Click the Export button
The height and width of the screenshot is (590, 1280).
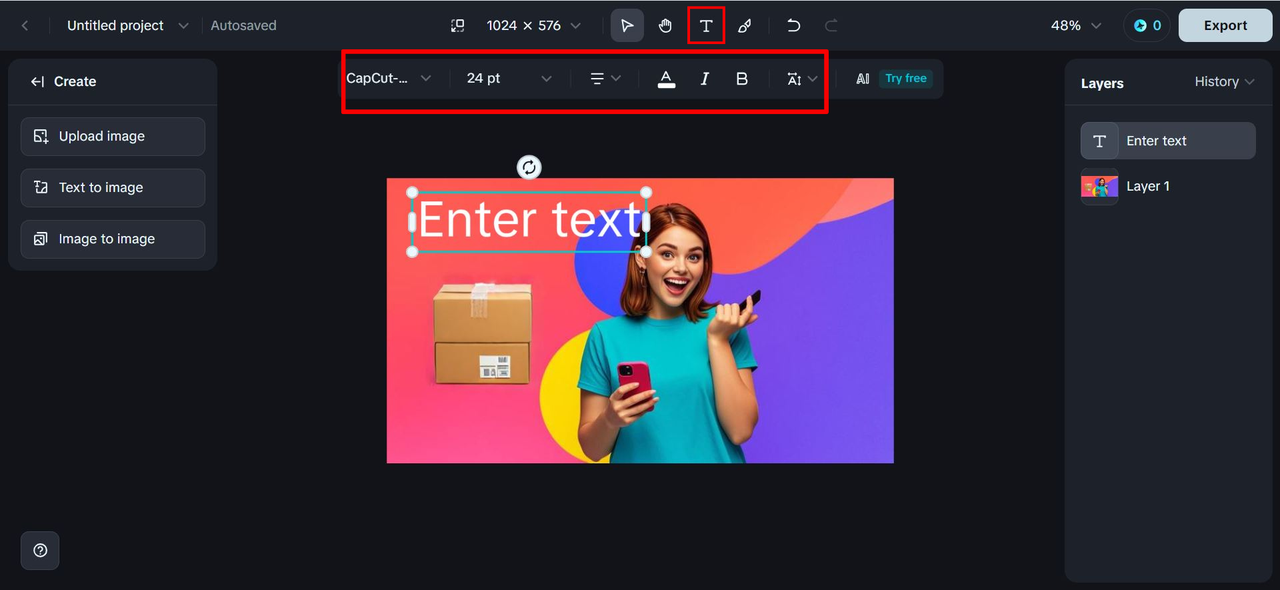tap(1225, 26)
